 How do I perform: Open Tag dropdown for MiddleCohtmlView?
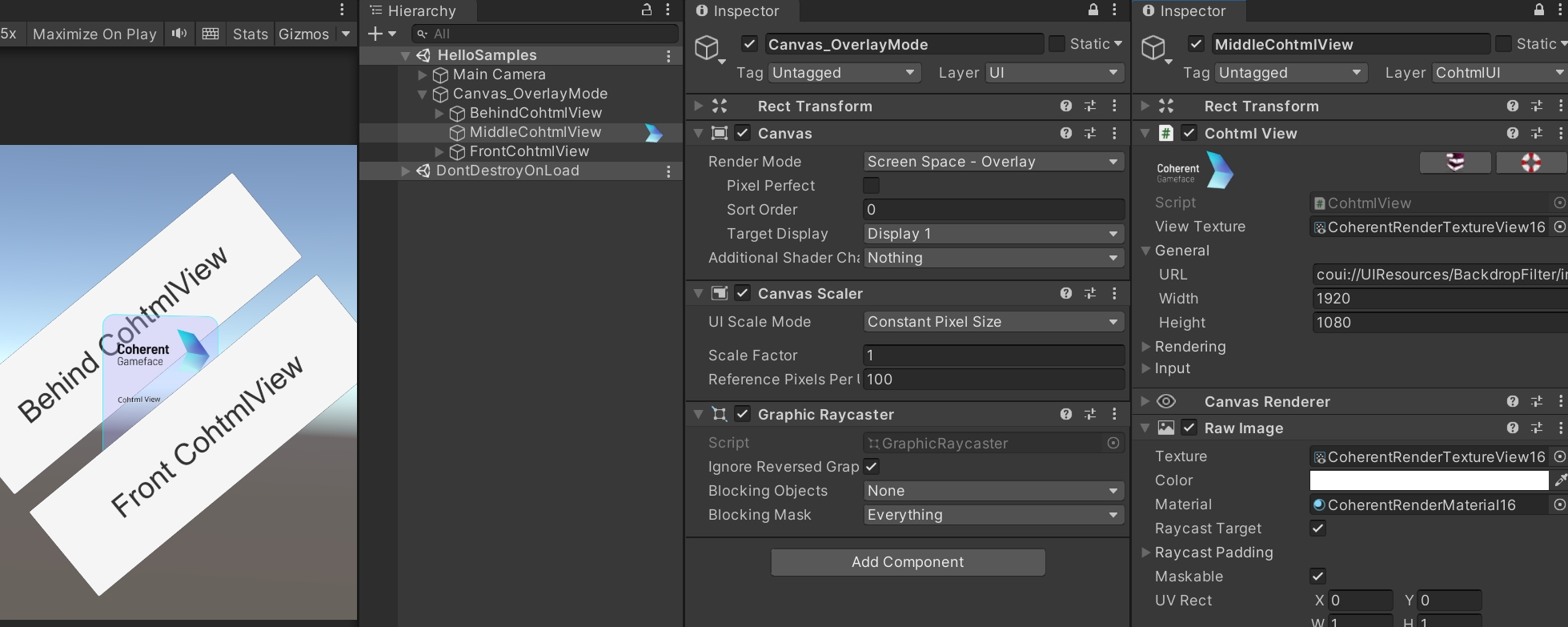pos(1290,73)
